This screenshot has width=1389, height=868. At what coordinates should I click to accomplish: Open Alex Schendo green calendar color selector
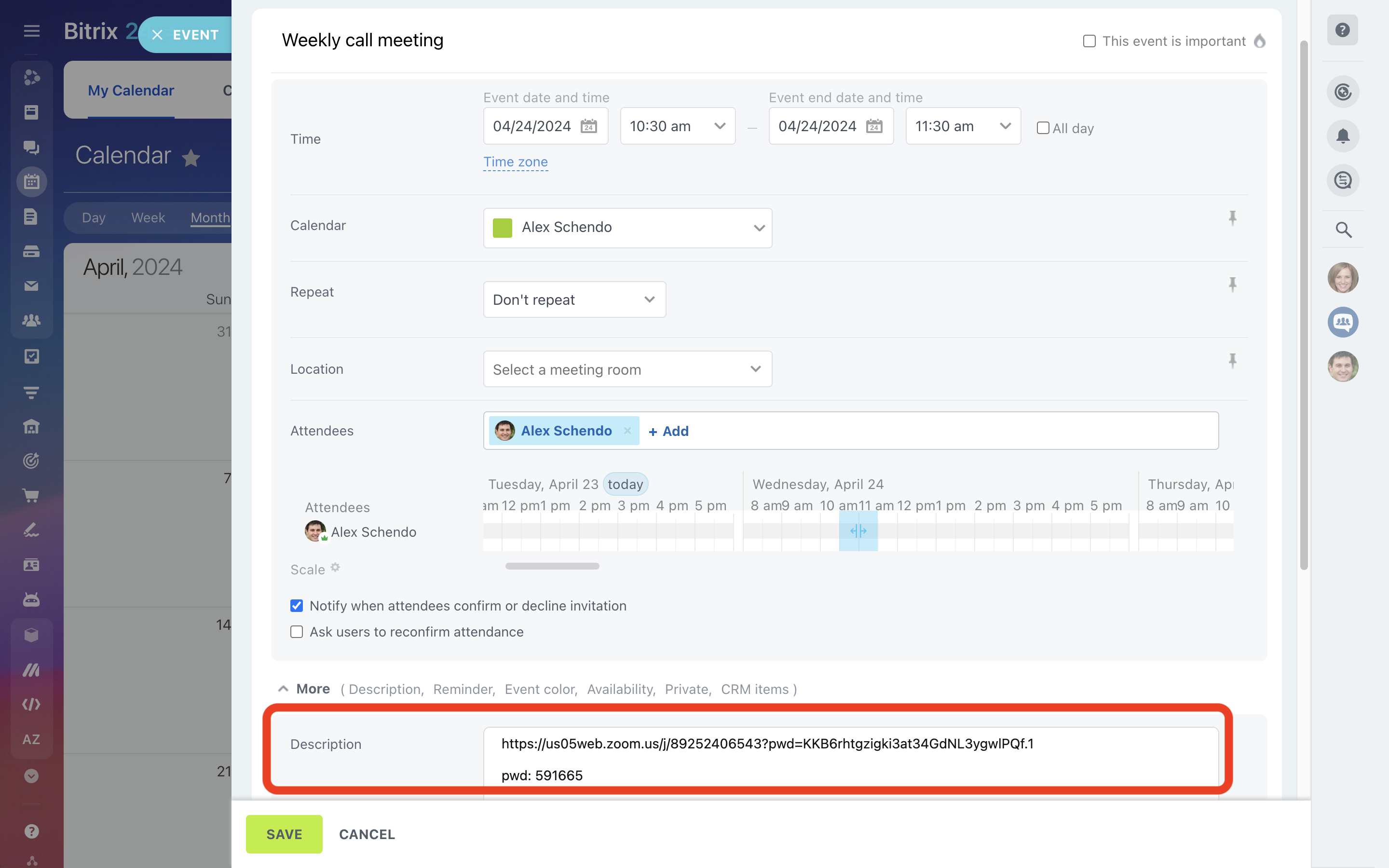coord(627,227)
